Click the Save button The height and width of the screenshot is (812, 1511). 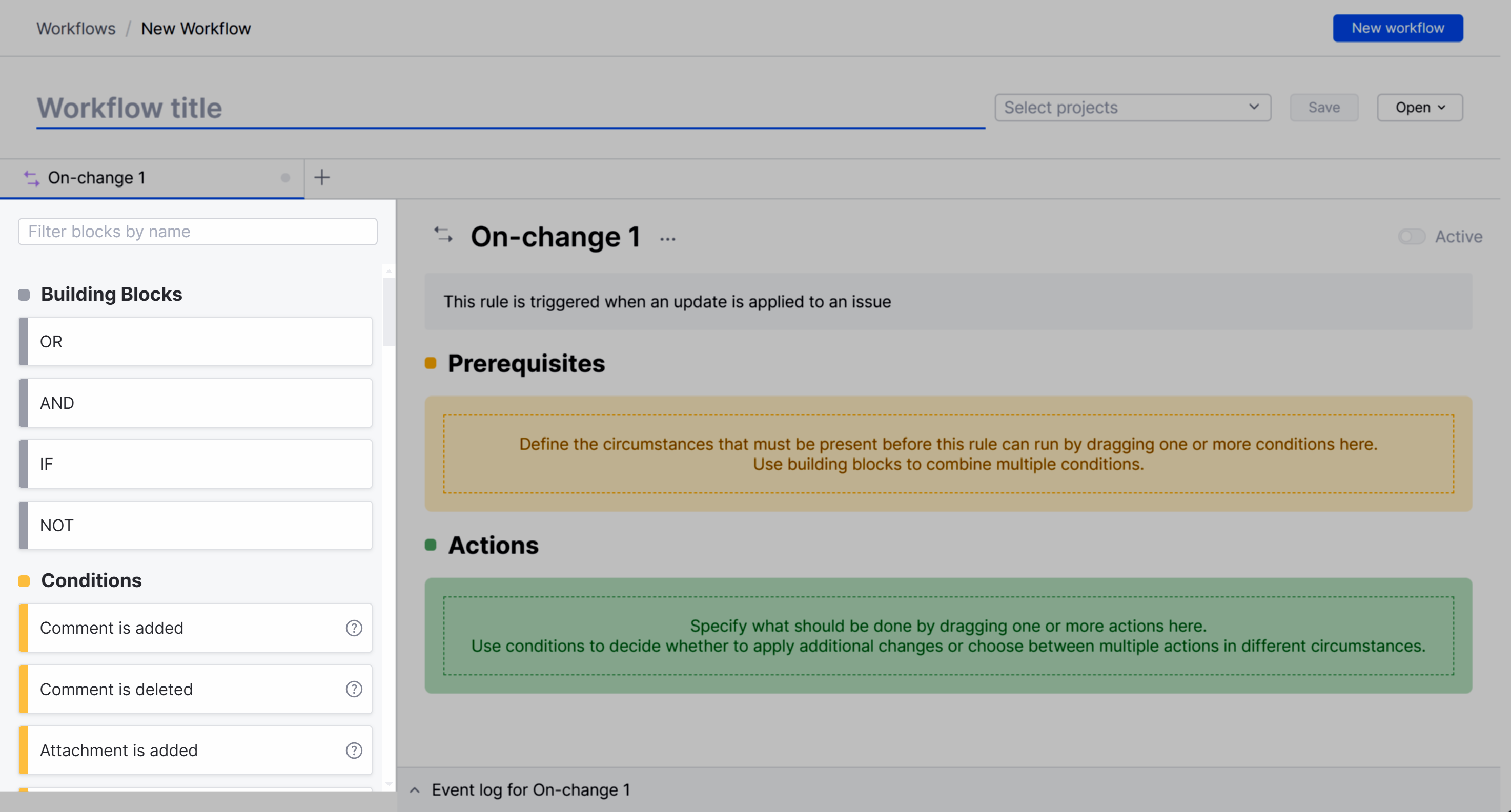click(x=1323, y=107)
